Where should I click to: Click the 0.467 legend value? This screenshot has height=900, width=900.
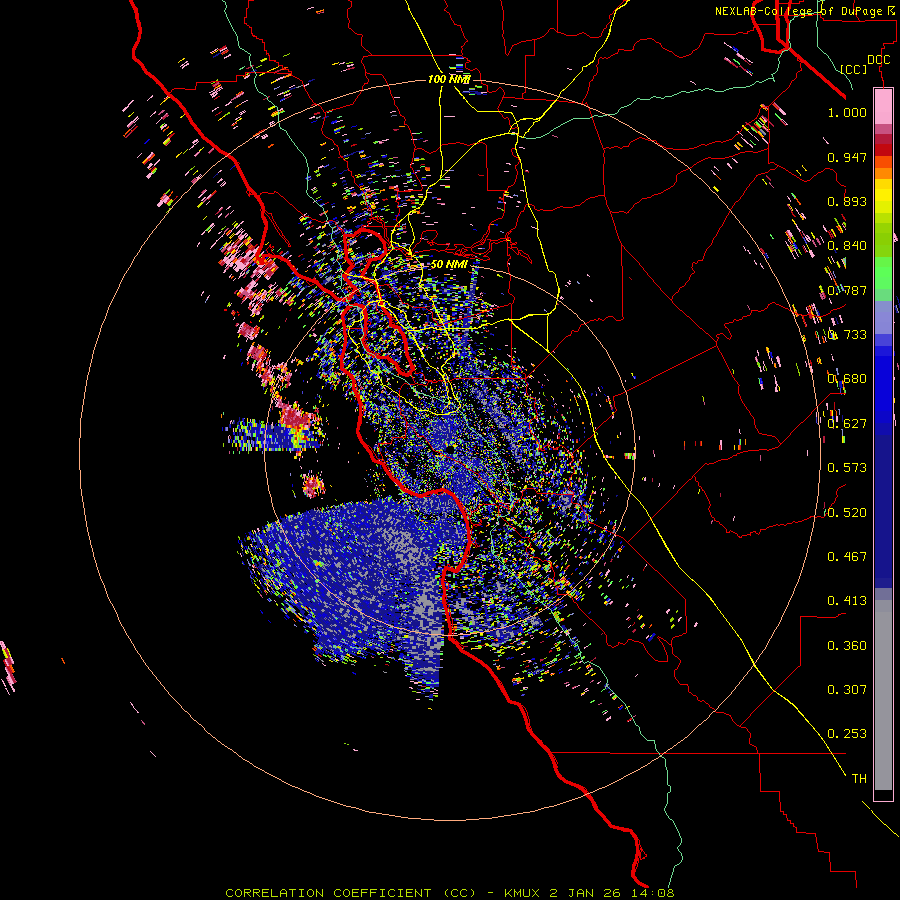point(847,557)
